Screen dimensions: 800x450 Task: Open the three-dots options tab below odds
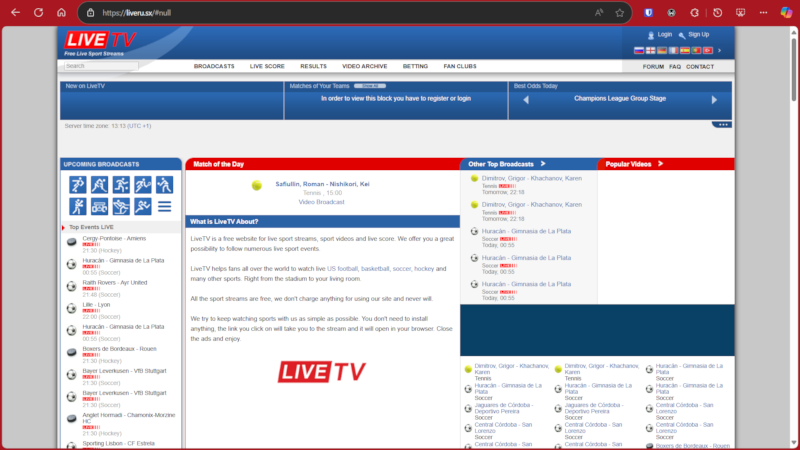[x=722, y=125]
